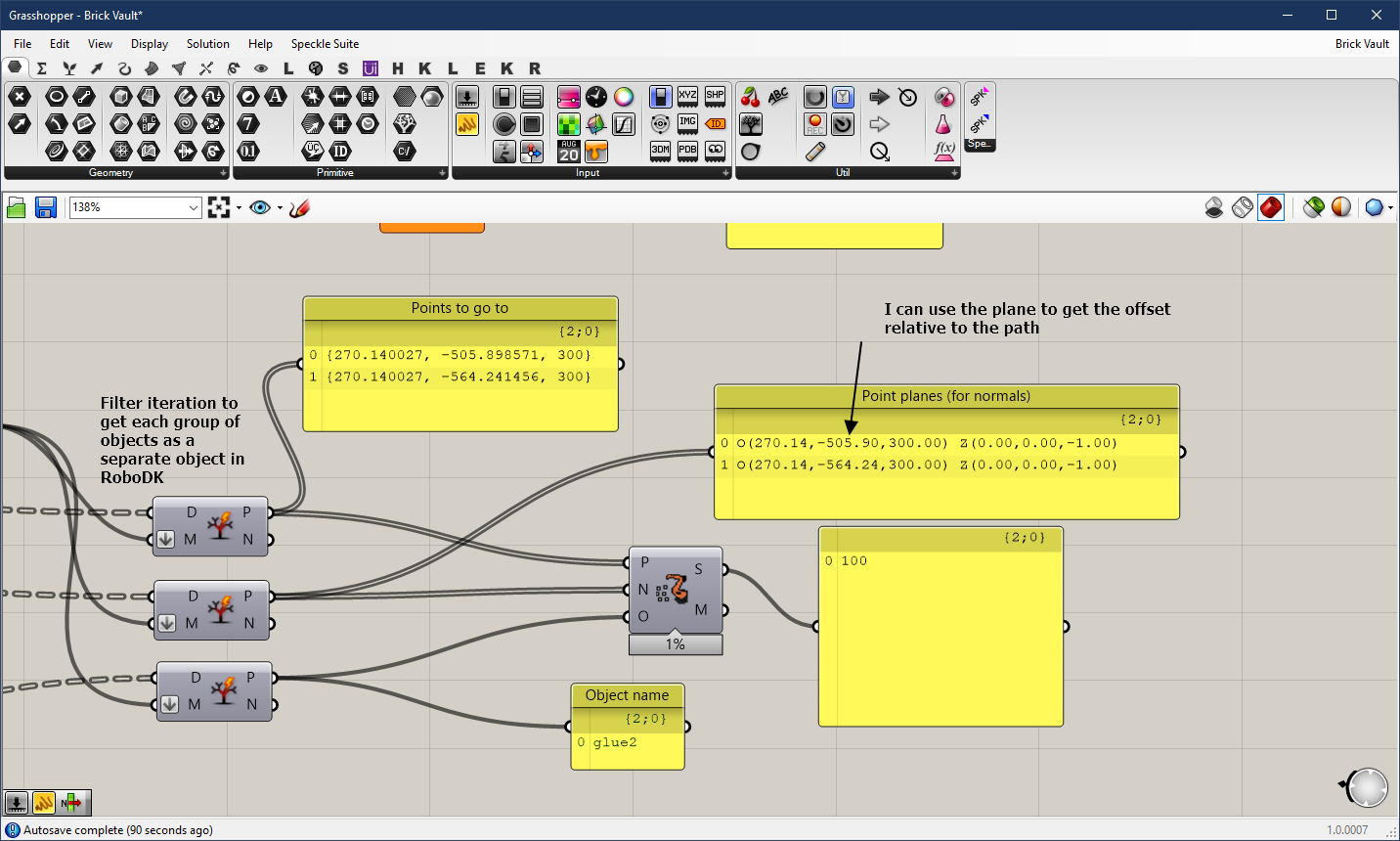Expand the Util panel category

click(954, 173)
